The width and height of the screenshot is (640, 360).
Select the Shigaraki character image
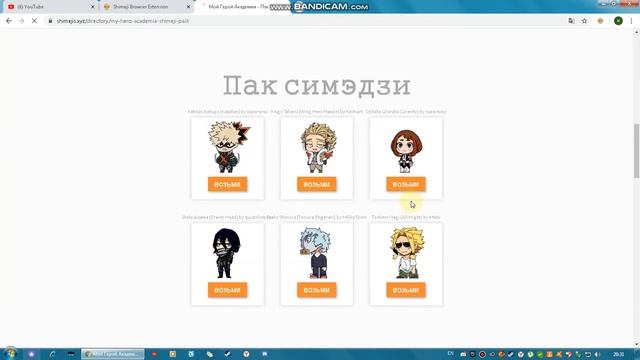[316, 253]
